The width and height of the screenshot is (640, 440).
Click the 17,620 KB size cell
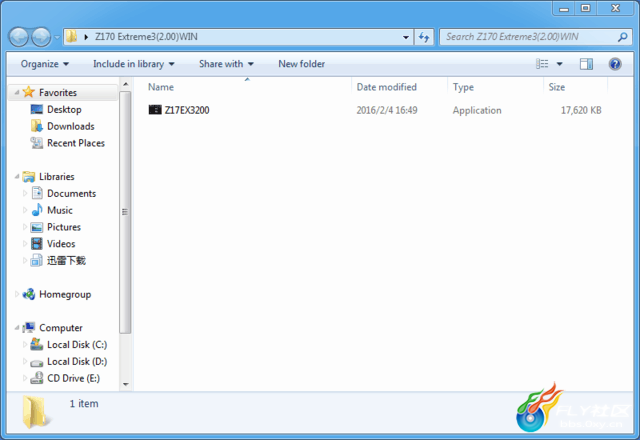pyautogui.click(x=581, y=110)
